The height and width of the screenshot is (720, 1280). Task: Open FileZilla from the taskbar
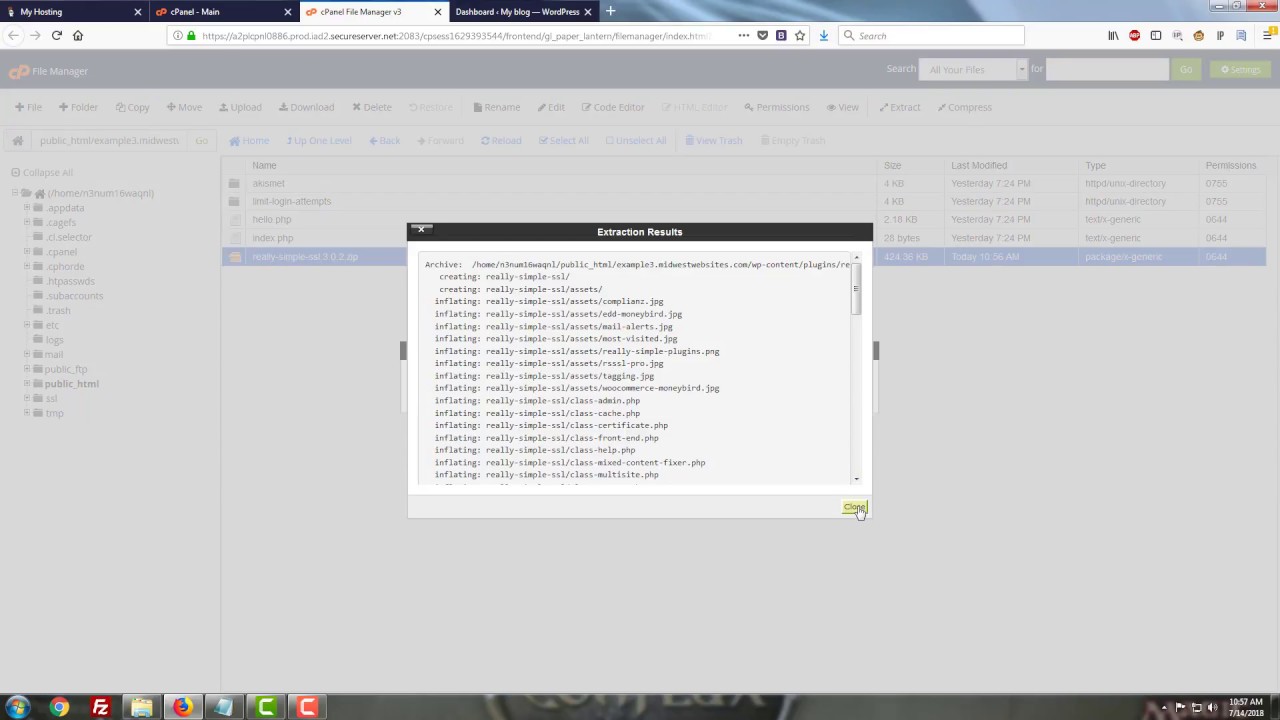pyautogui.click(x=100, y=707)
